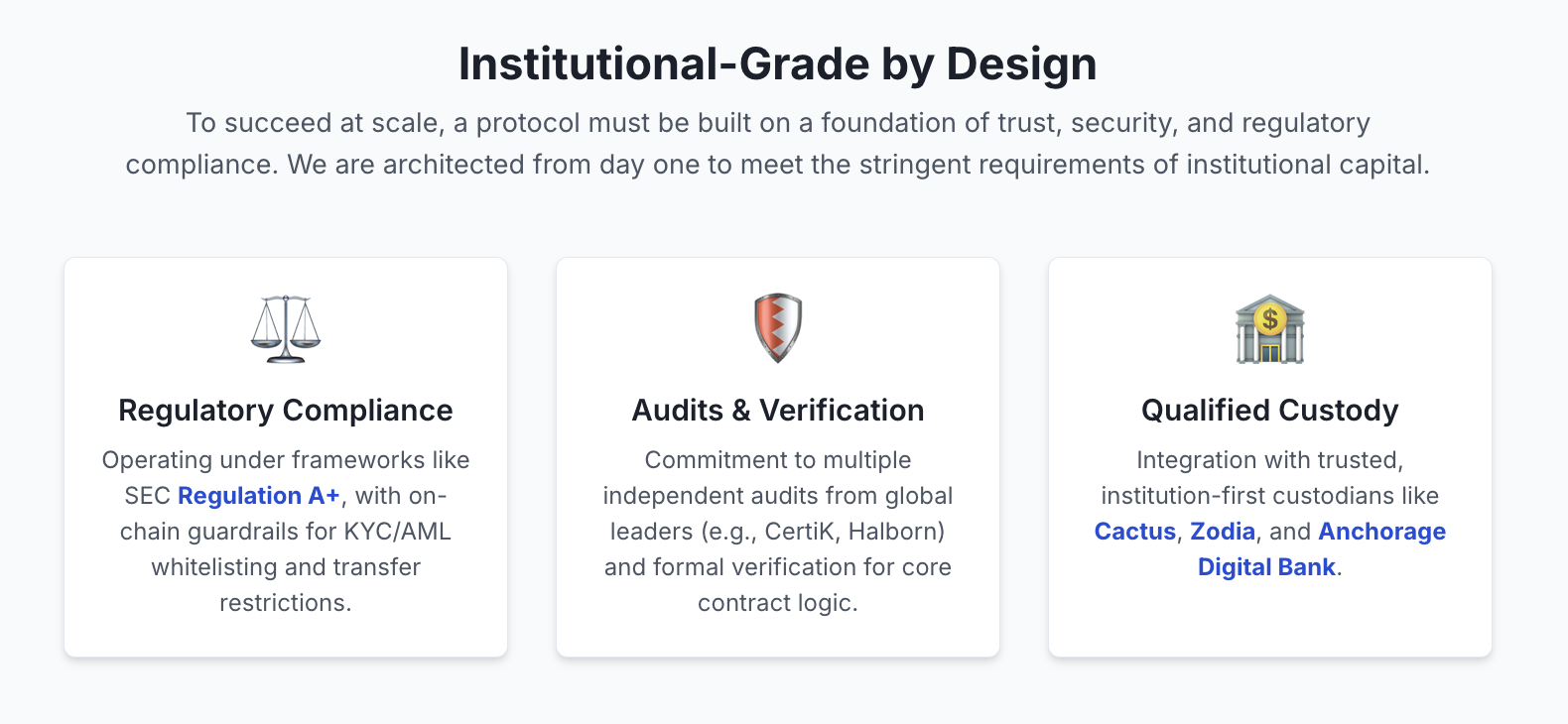Click the CertiK, Halborn audits description
This screenshot has width=1568, height=724.
click(778, 532)
